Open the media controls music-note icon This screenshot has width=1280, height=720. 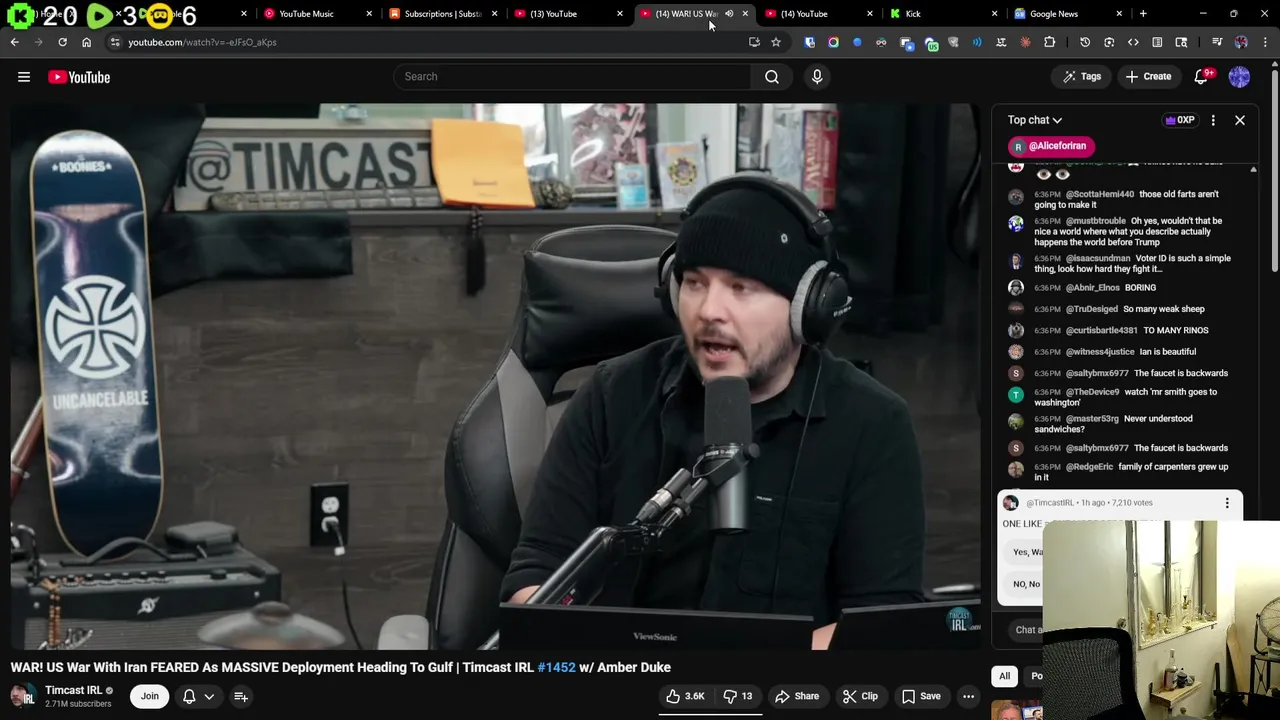click(1217, 42)
